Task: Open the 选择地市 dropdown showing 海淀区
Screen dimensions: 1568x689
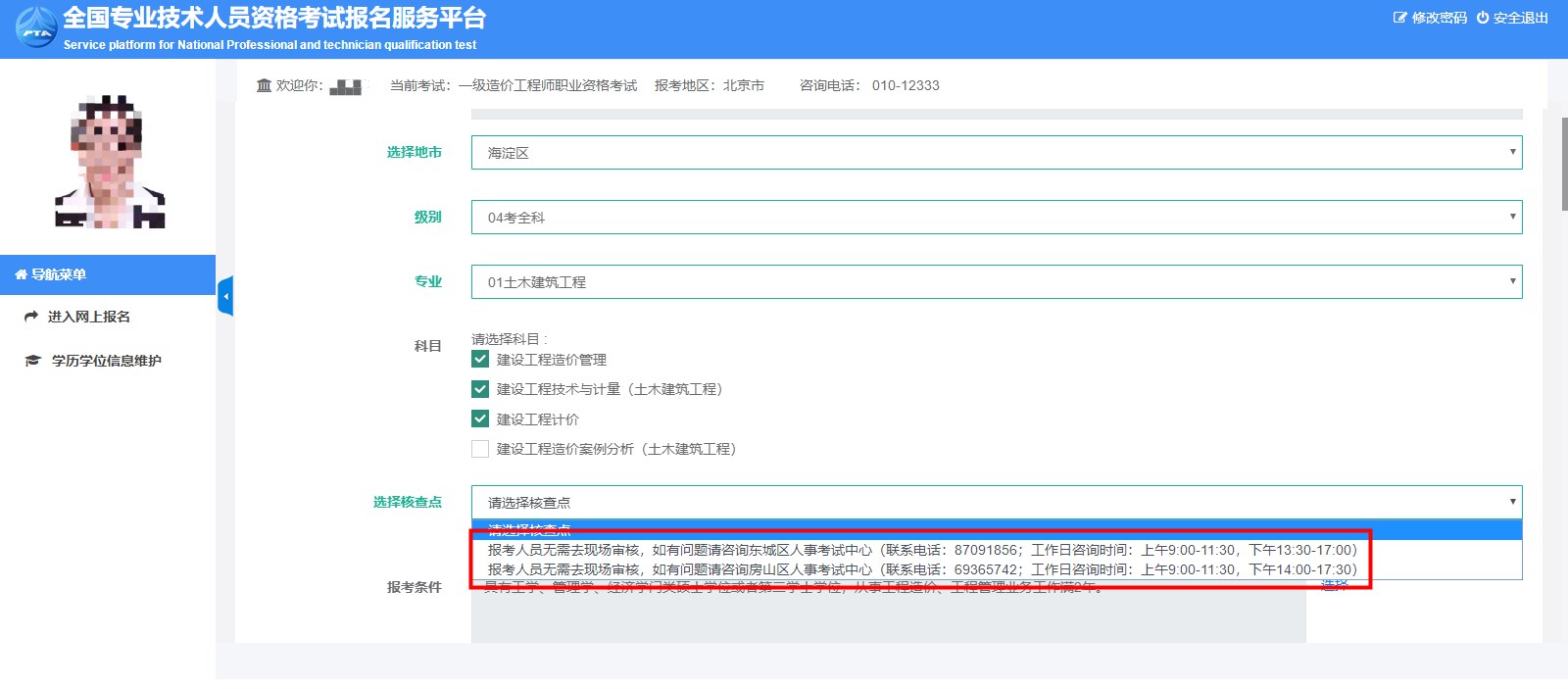Action: coord(996,153)
